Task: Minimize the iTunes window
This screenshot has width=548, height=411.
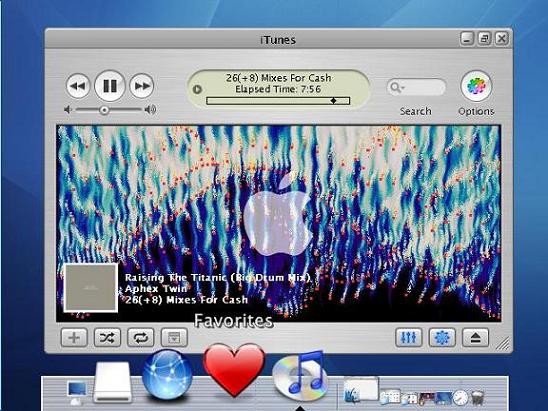Action: tap(467, 38)
